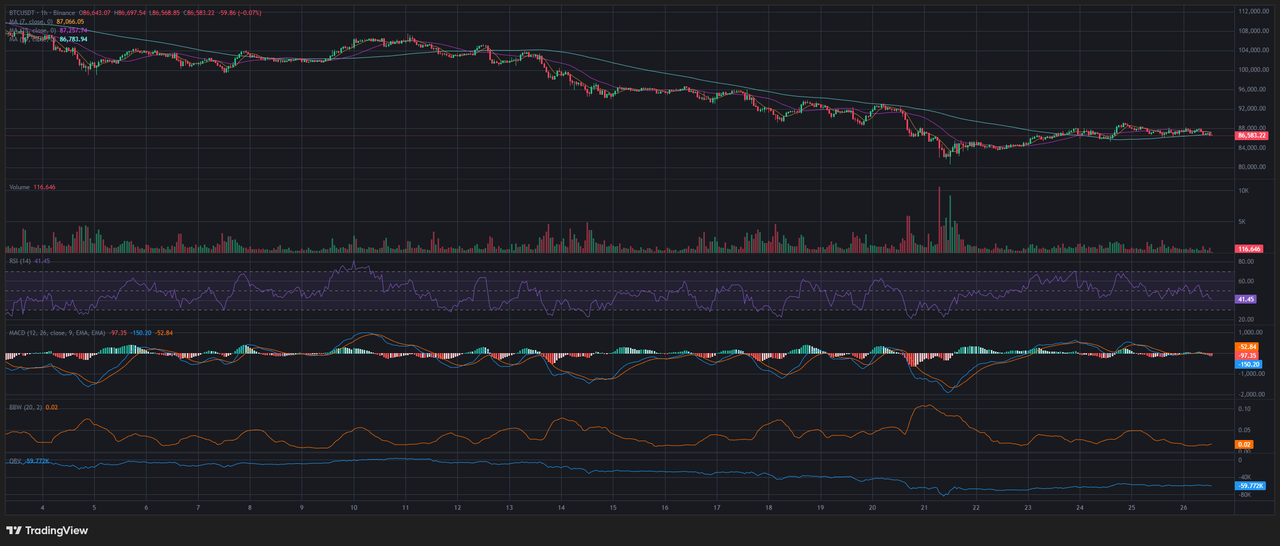Click the 10K volume axis label
The width and height of the screenshot is (1280, 546).
1244,190
